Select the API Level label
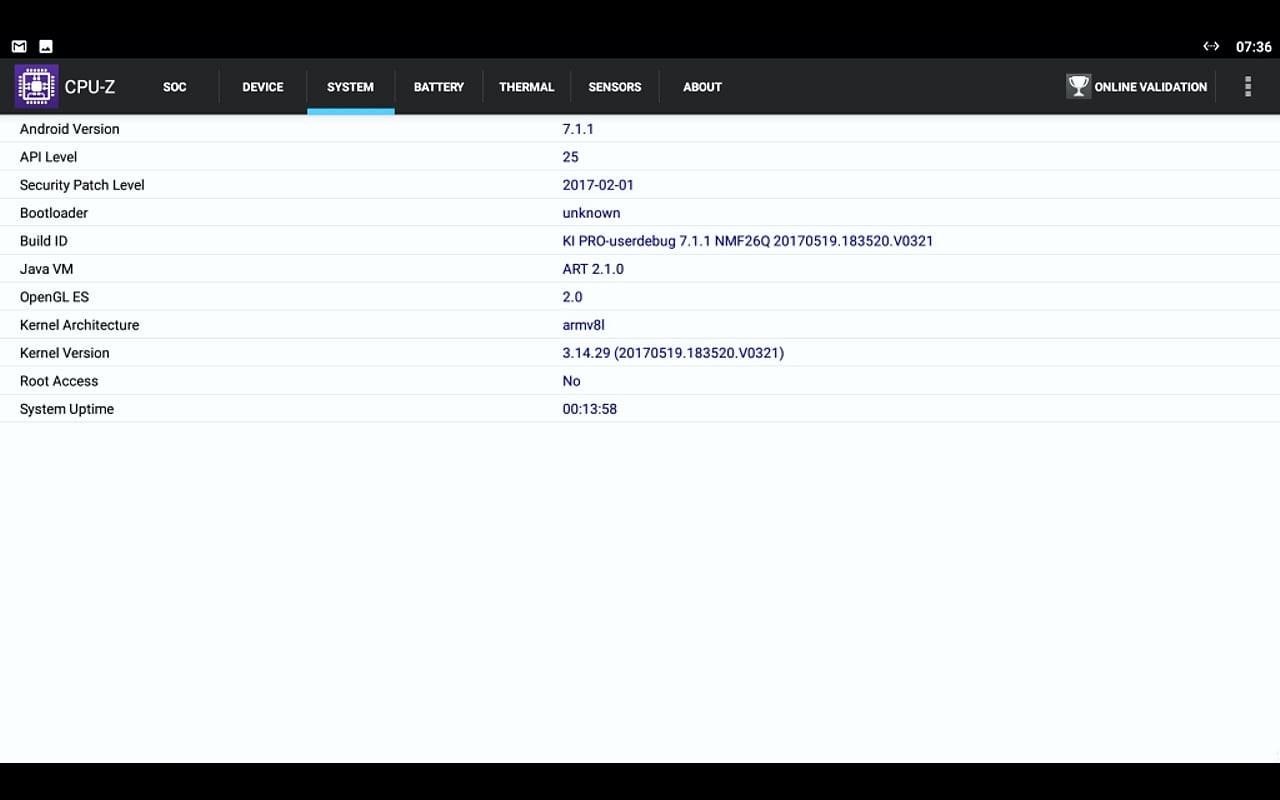This screenshot has height=800, width=1280. click(x=48, y=157)
